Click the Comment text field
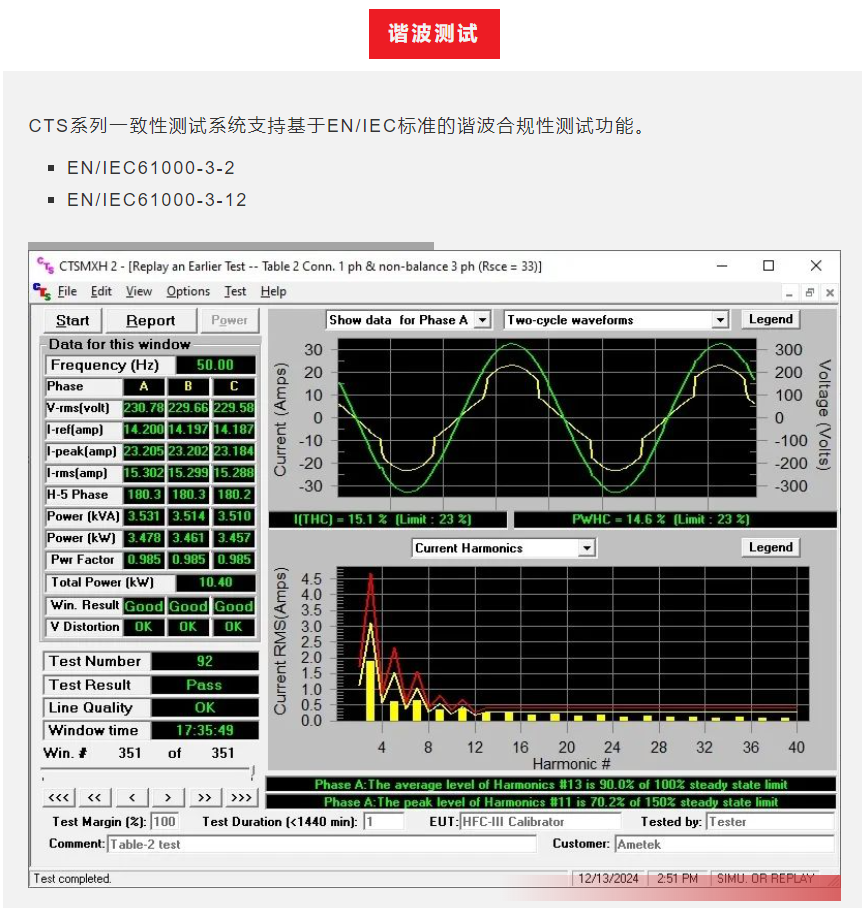The width and height of the screenshot is (862, 908). (321, 844)
